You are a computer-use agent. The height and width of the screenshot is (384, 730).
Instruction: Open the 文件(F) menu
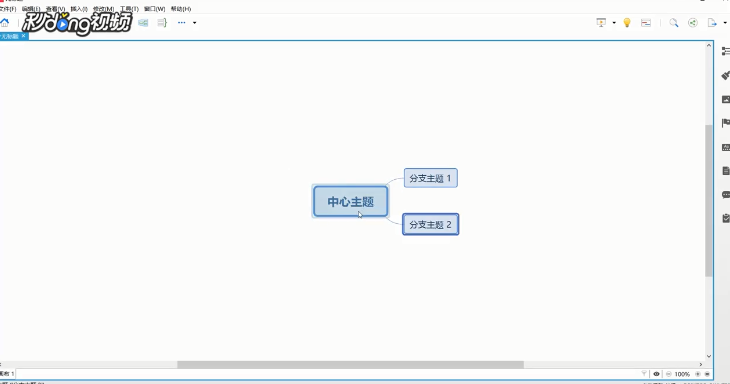(x=7, y=9)
